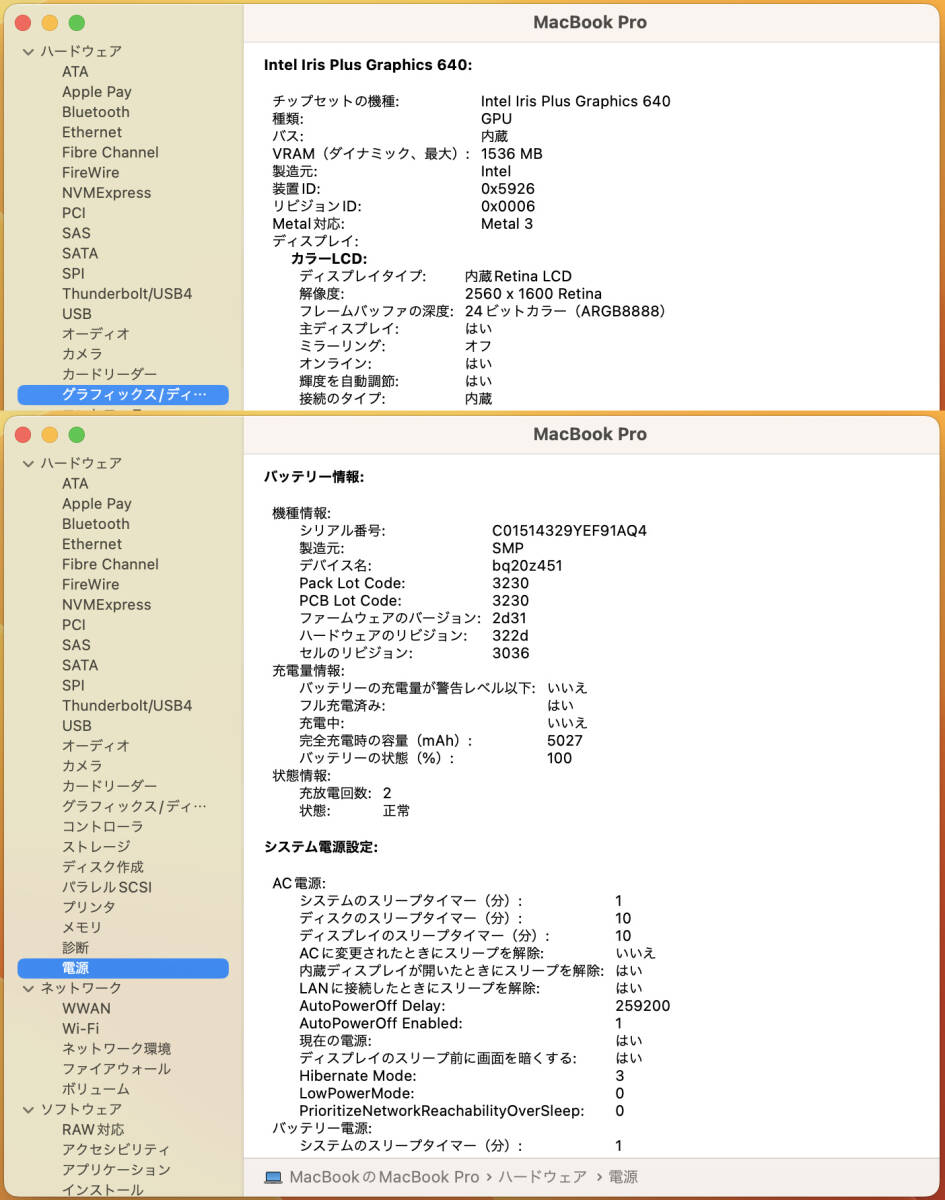Select カードリーダー in bottom window sidebar
Image resolution: width=945 pixels, height=1200 pixels.
109,786
